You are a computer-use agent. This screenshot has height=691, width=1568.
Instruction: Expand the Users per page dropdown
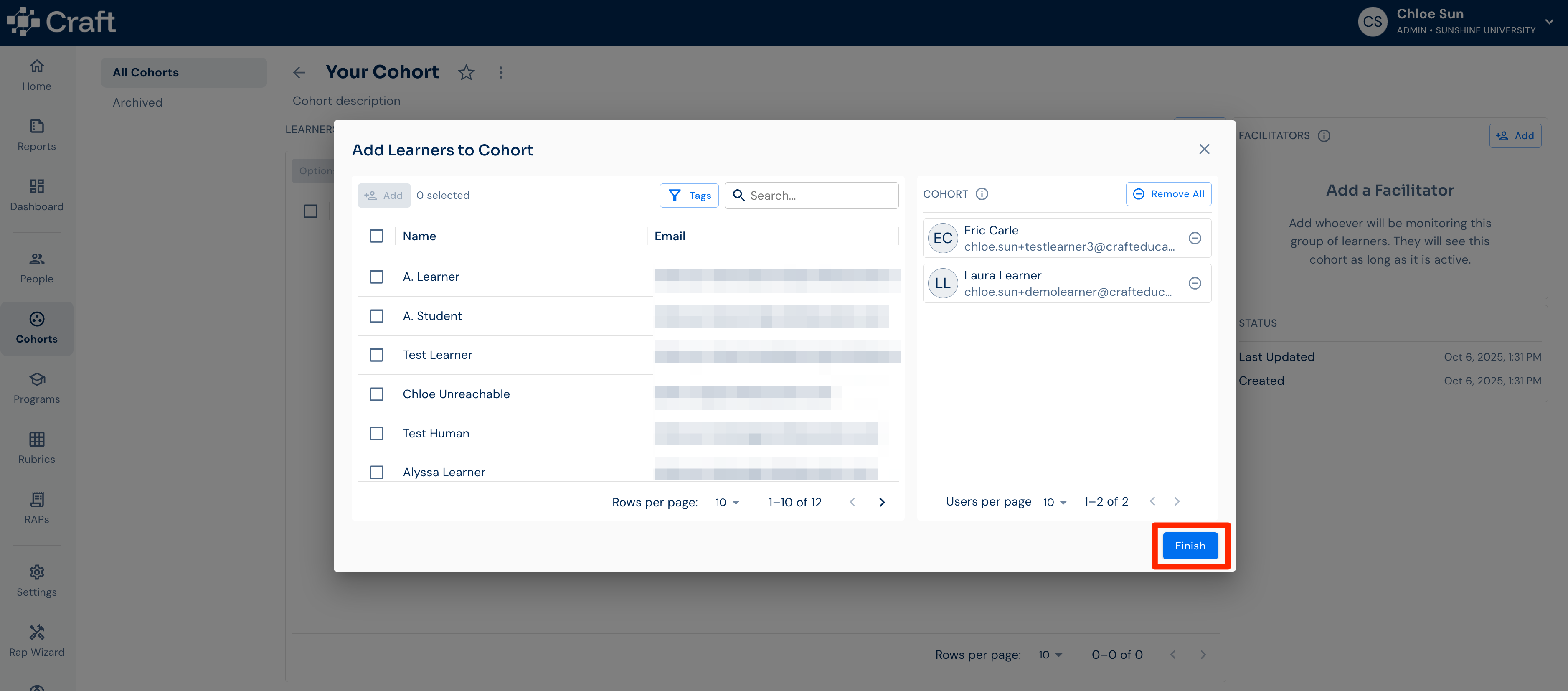(1055, 502)
